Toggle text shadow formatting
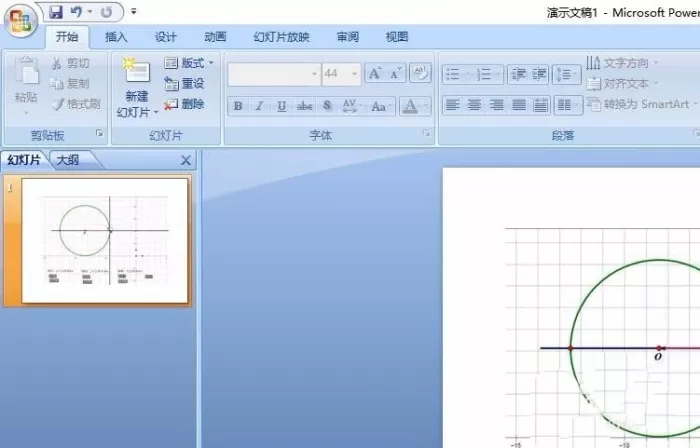700x448 pixels. click(x=327, y=106)
